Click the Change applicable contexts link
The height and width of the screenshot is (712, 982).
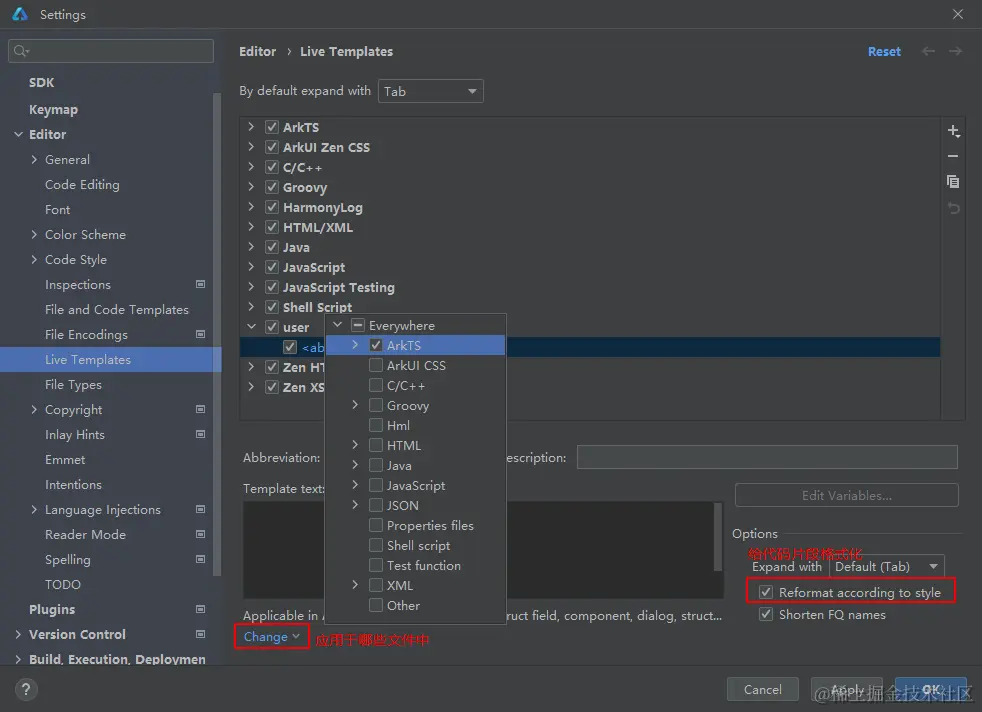tap(271, 637)
